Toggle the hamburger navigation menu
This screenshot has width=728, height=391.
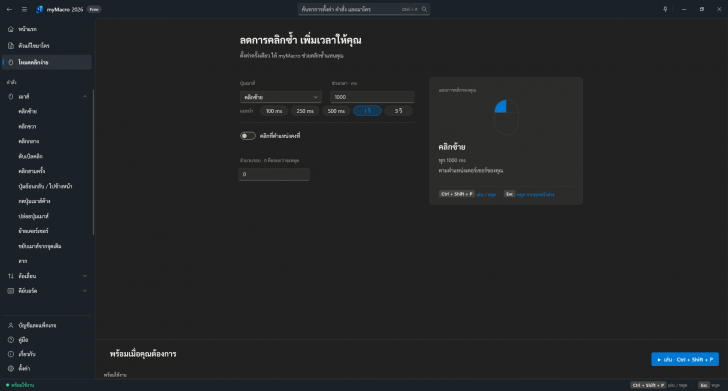24,9
